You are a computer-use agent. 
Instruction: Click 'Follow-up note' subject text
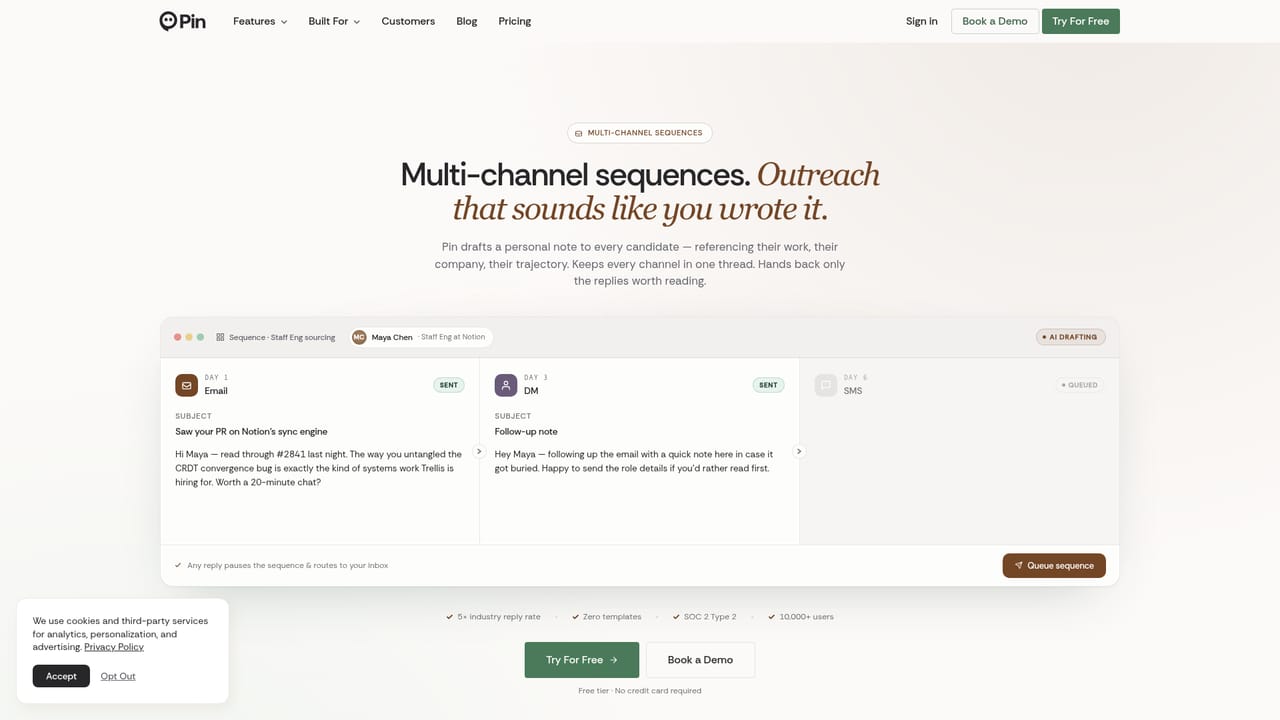click(526, 432)
